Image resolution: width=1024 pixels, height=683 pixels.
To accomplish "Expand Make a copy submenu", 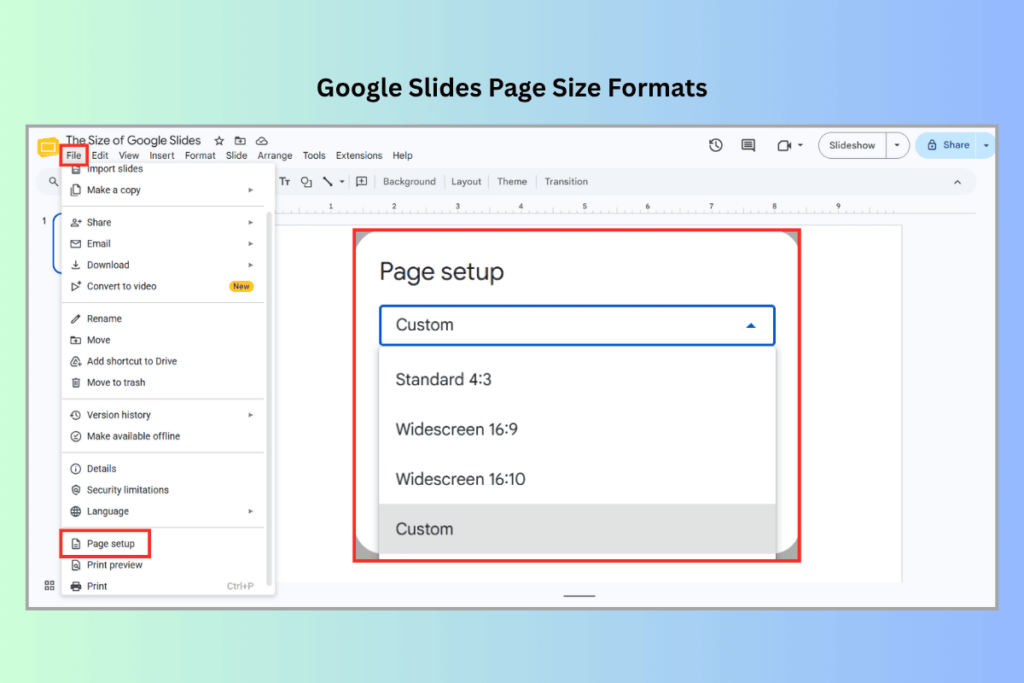I will coord(163,190).
